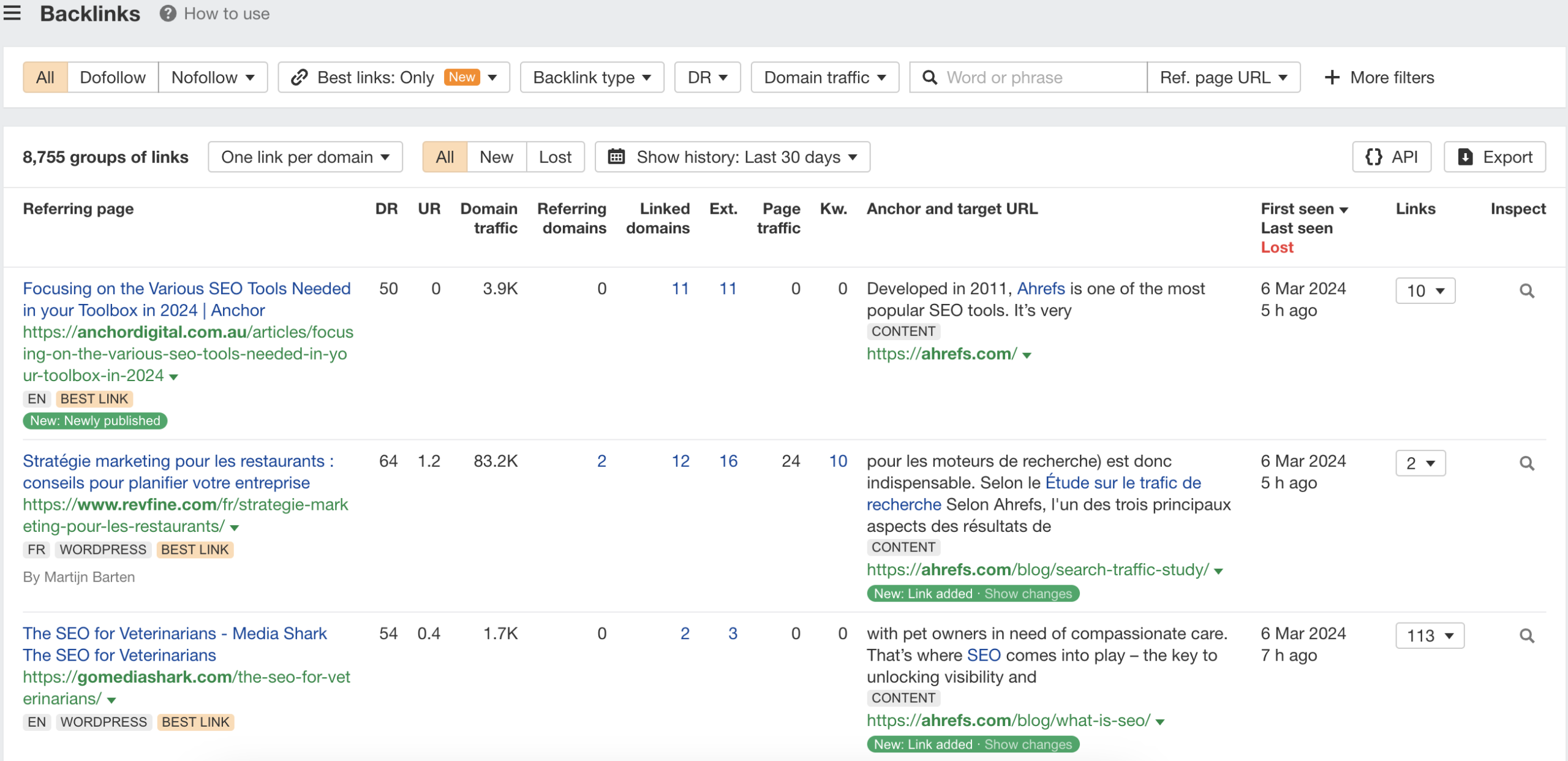Click the calendar icon in Show history
Screen dimensions: 1568x761
[616, 157]
